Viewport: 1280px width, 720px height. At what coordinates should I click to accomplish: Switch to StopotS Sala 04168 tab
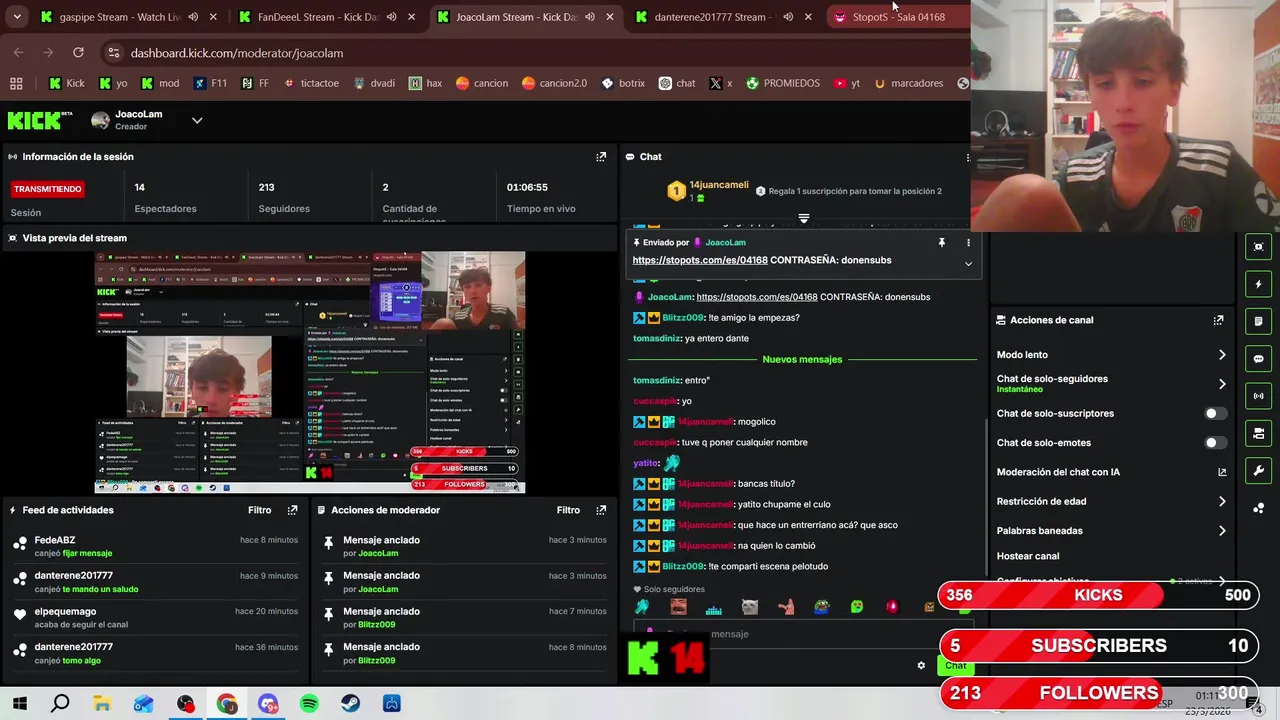pyautogui.click(x=897, y=17)
